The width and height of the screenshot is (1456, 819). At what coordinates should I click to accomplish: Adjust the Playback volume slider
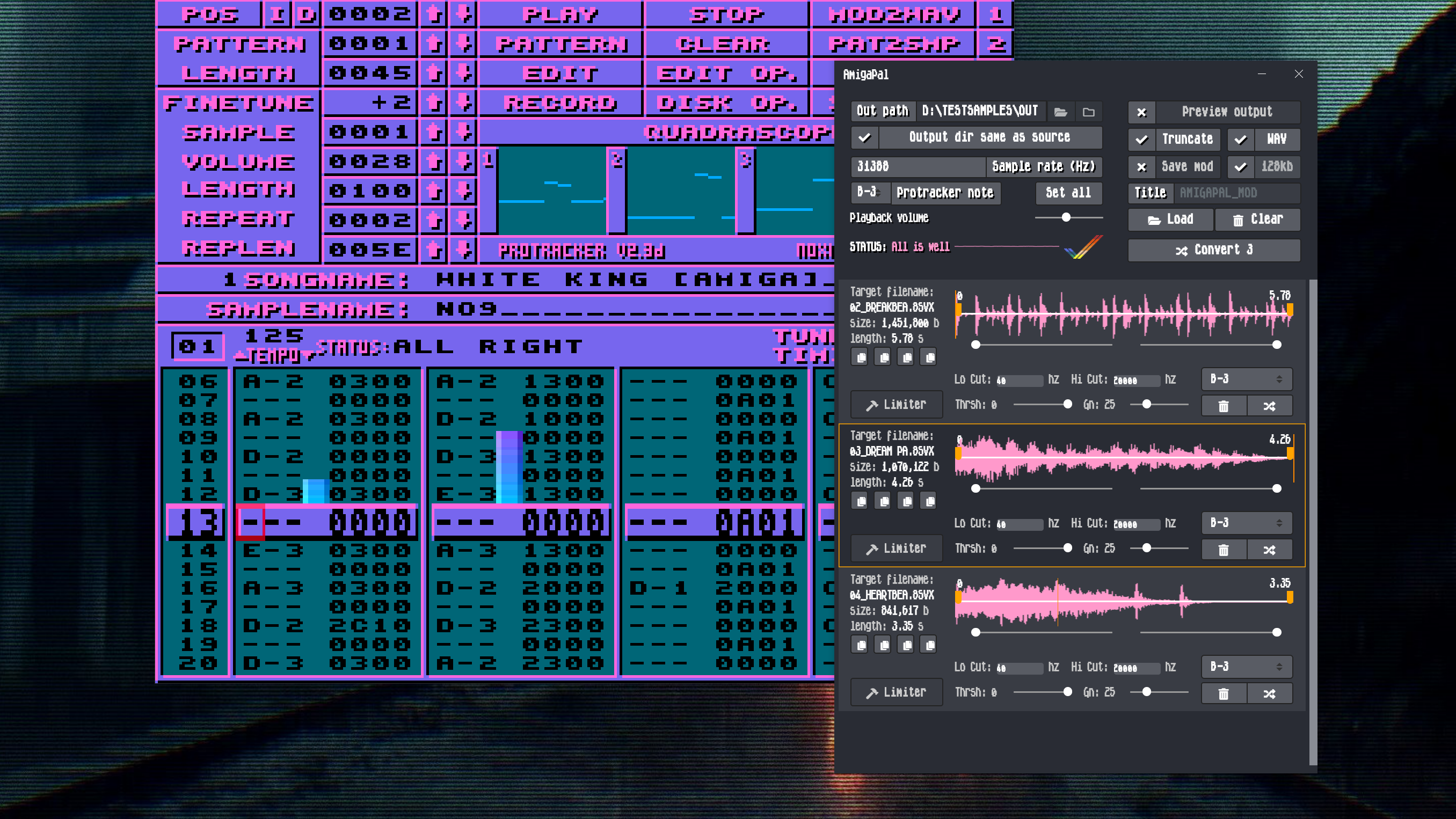[x=1066, y=217]
